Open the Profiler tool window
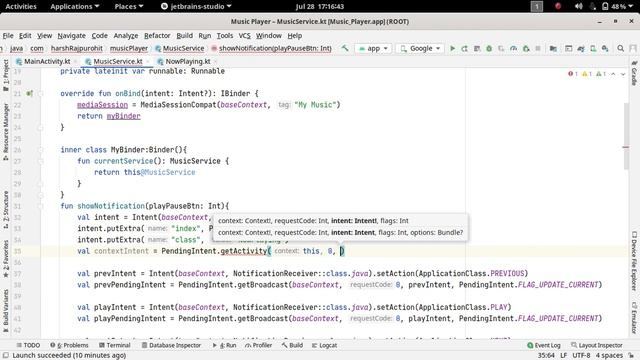This screenshot has width=640, height=360. point(258,345)
